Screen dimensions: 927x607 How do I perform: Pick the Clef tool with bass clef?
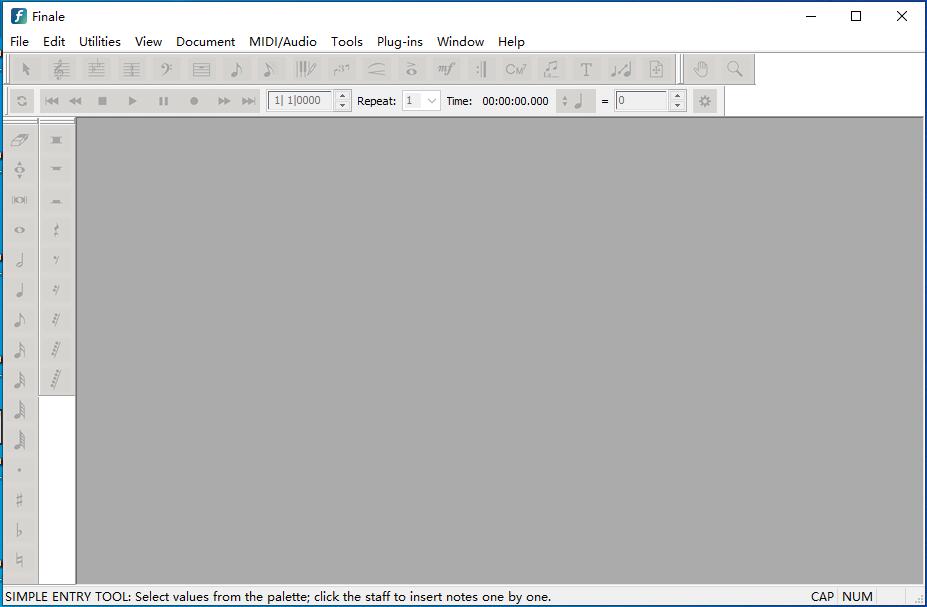(x=166, y=69)
